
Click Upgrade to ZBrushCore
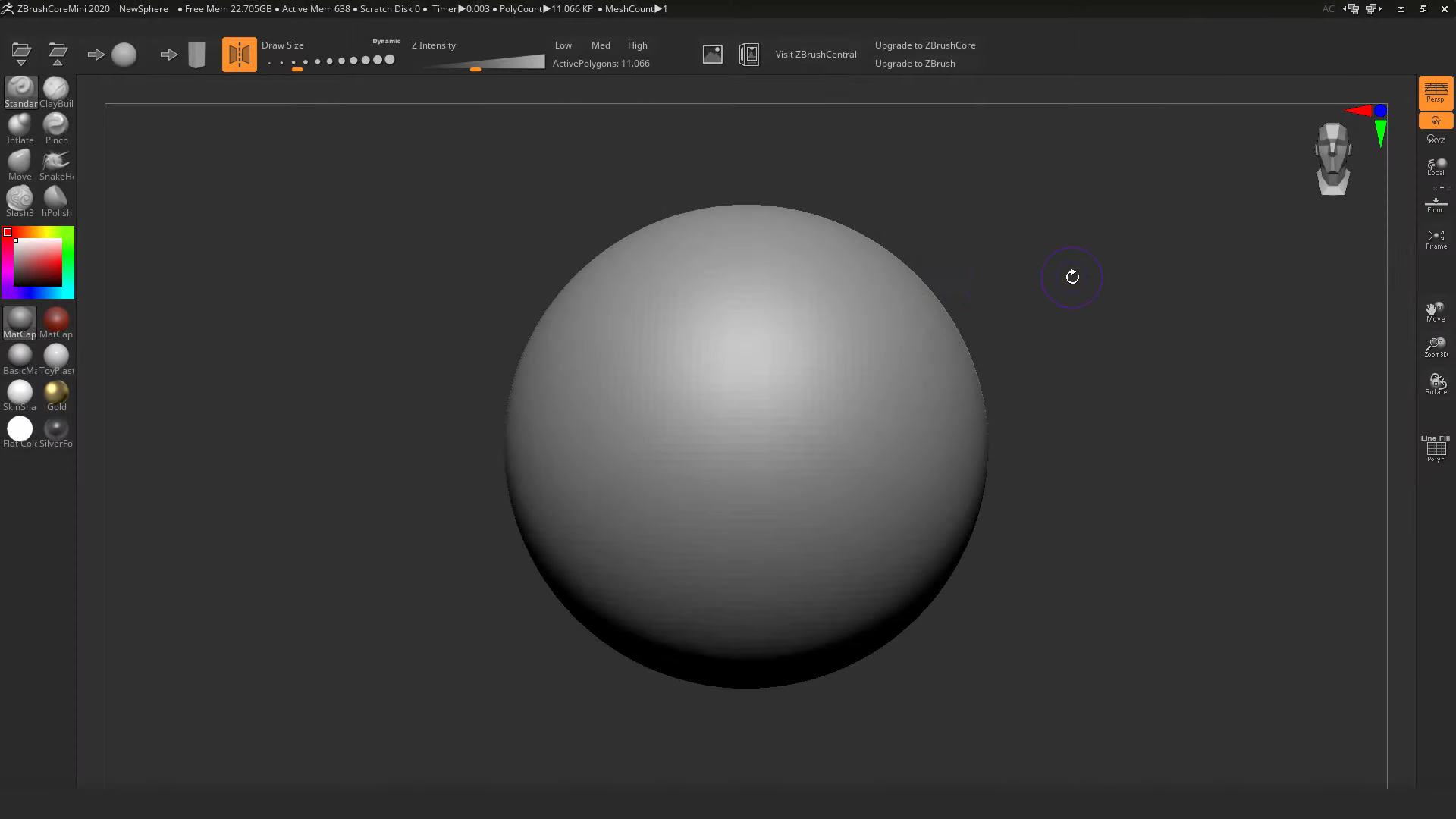tap(924, 45)
